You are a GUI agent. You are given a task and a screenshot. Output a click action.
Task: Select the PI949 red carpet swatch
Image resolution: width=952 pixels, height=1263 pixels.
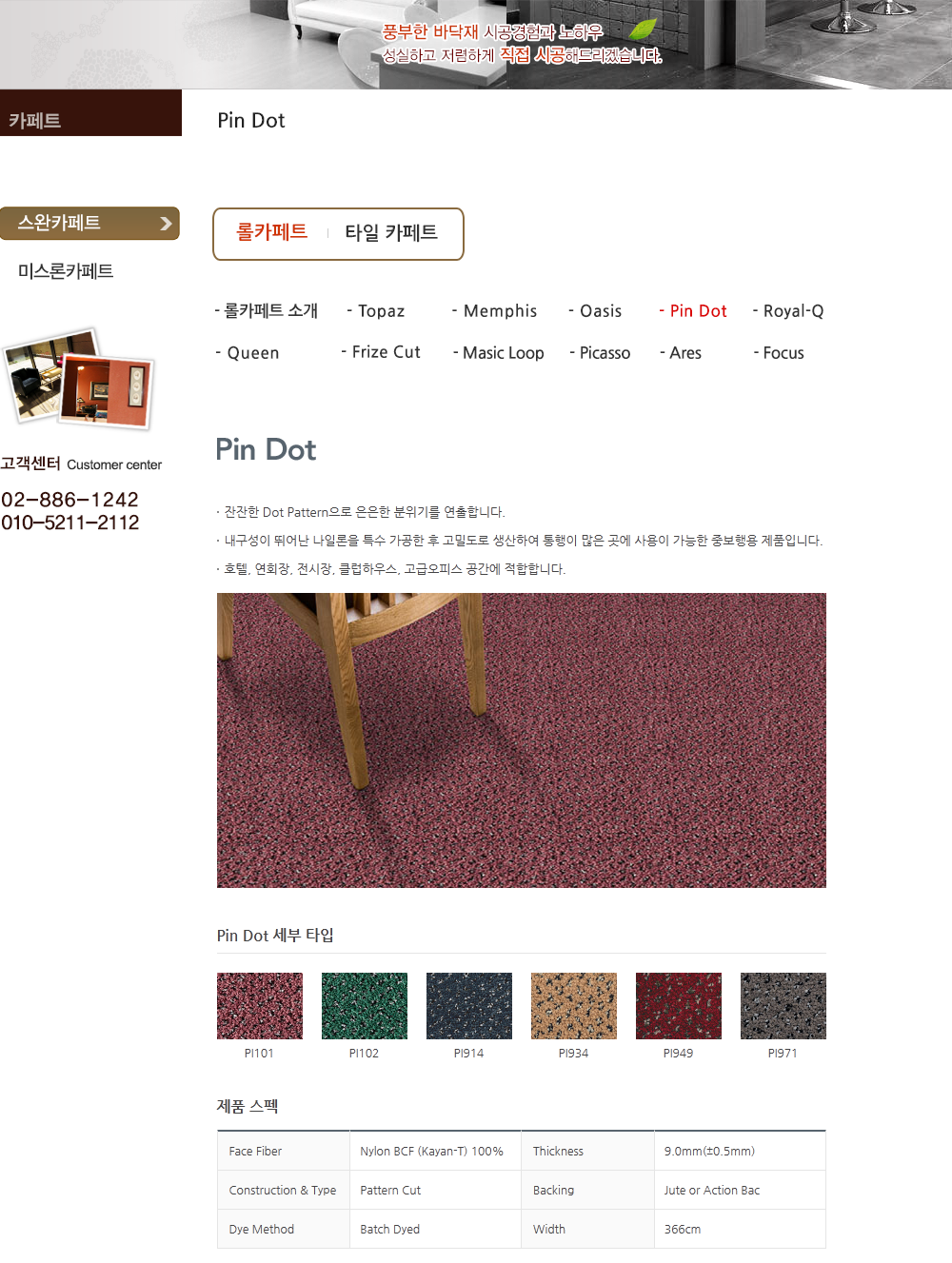coord(679,1006)
